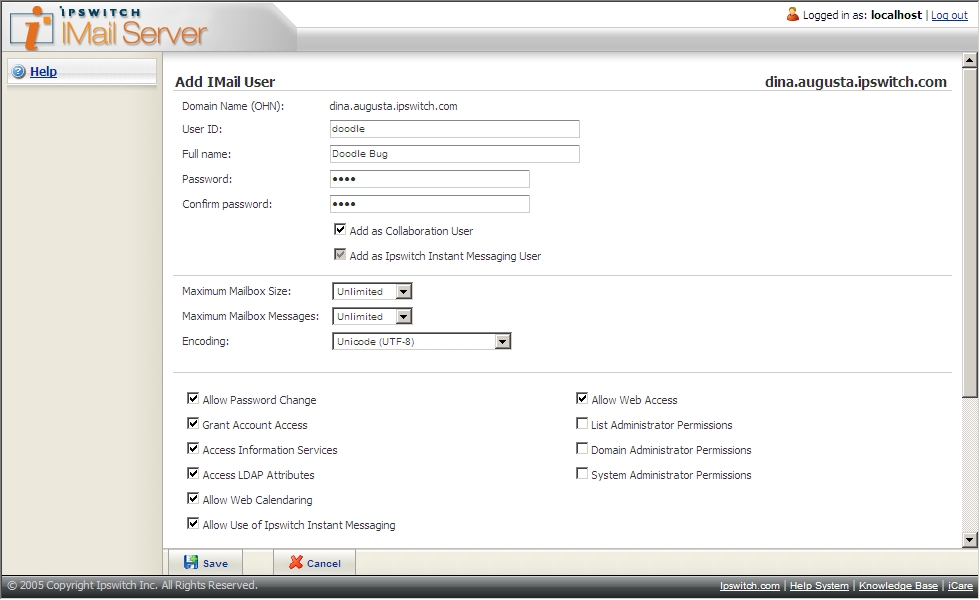Uncheck Allow Web Calendaring
This screenshot has width=980, height=600.
[193, 498]
